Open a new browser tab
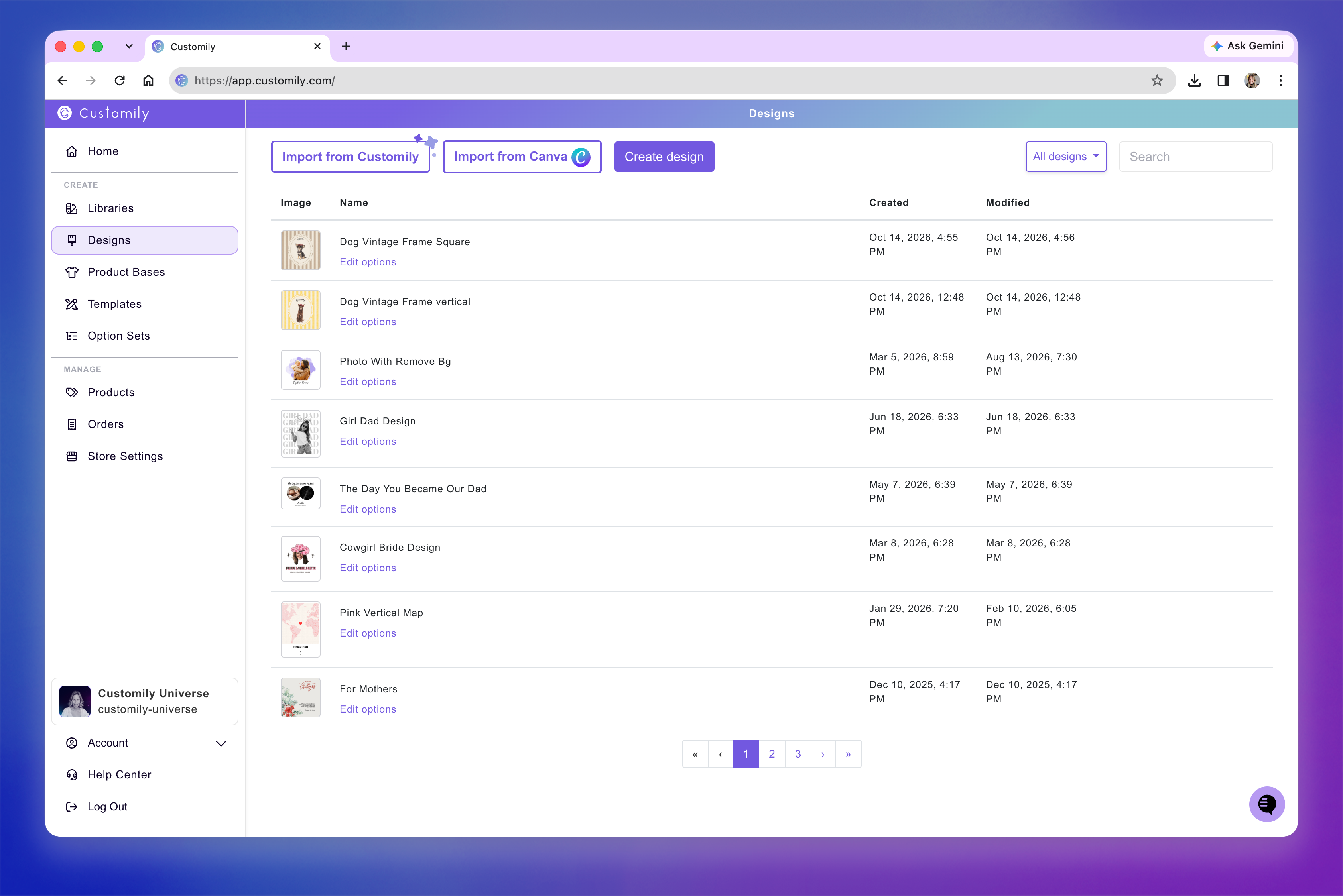This screenshot has width=1343, height=896. coord(346,46)
